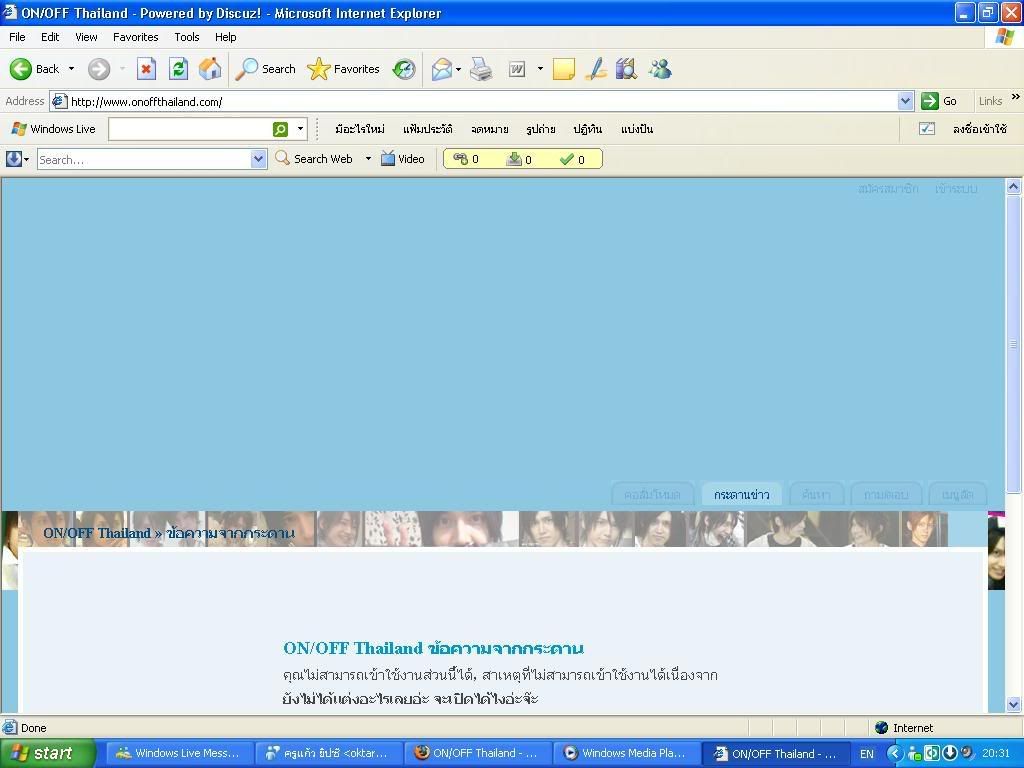This screenshot has height=768, width=1024.
Task: Click the ปฏิทิน Windows Live link
Action: point(588,129)
